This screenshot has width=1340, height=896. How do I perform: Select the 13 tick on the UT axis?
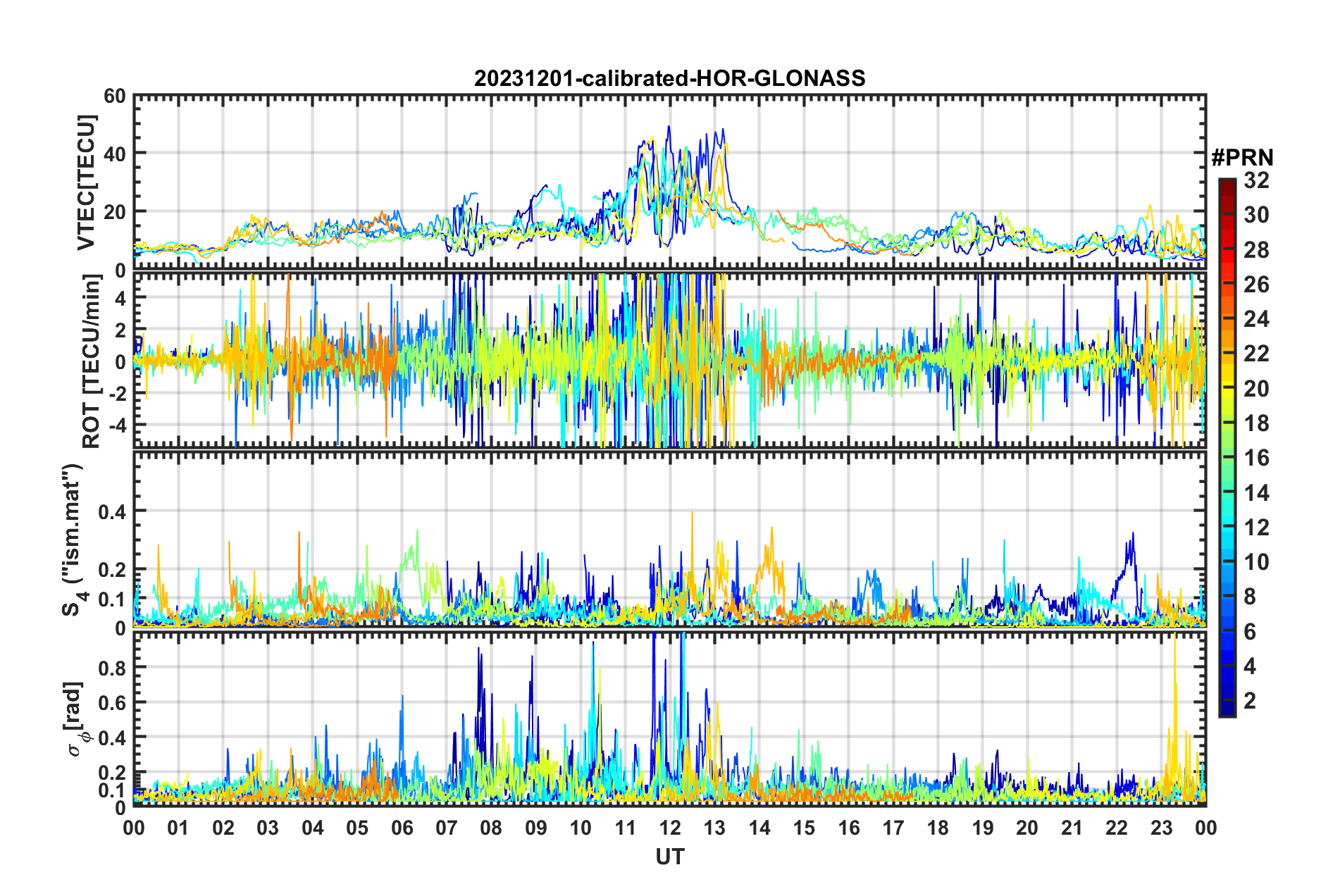click(714, 828)
